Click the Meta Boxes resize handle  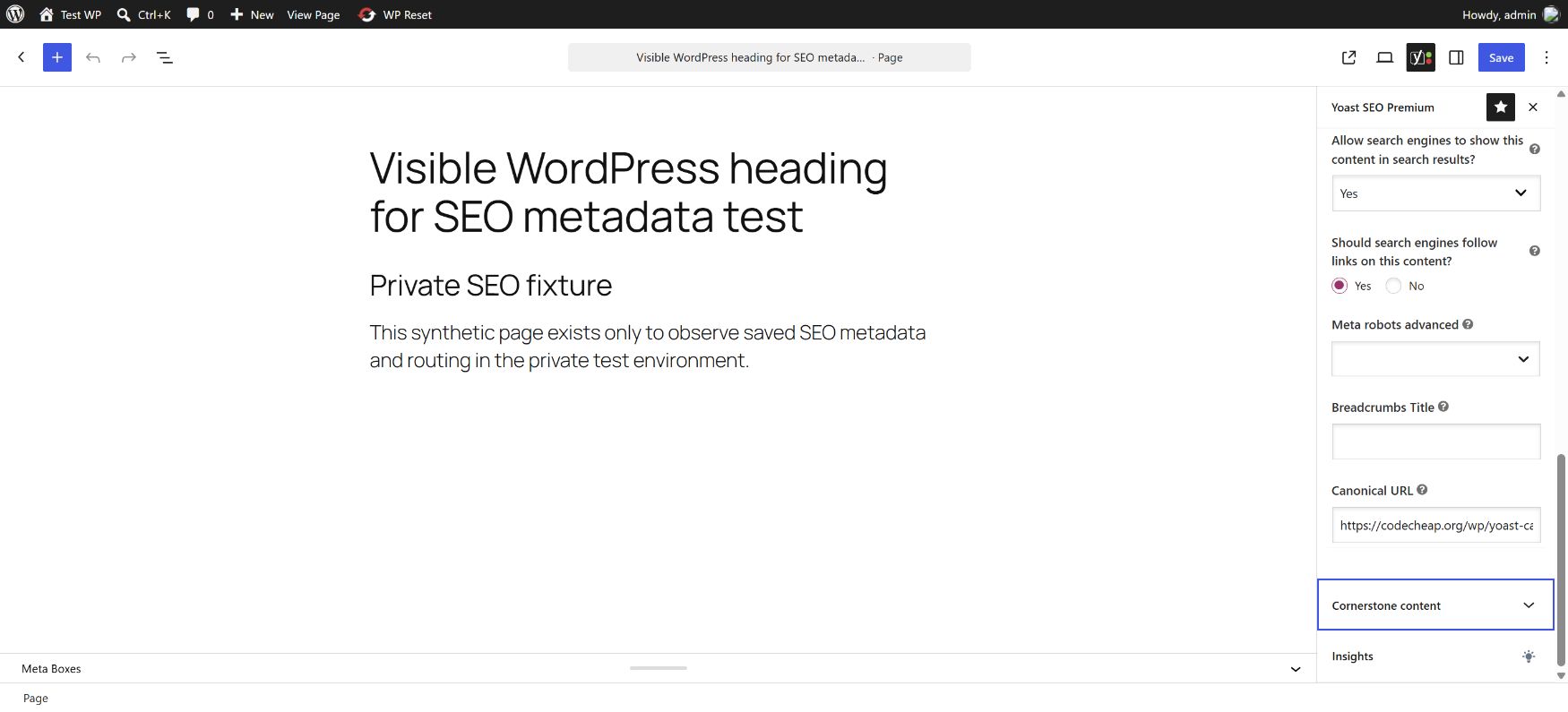659,668
